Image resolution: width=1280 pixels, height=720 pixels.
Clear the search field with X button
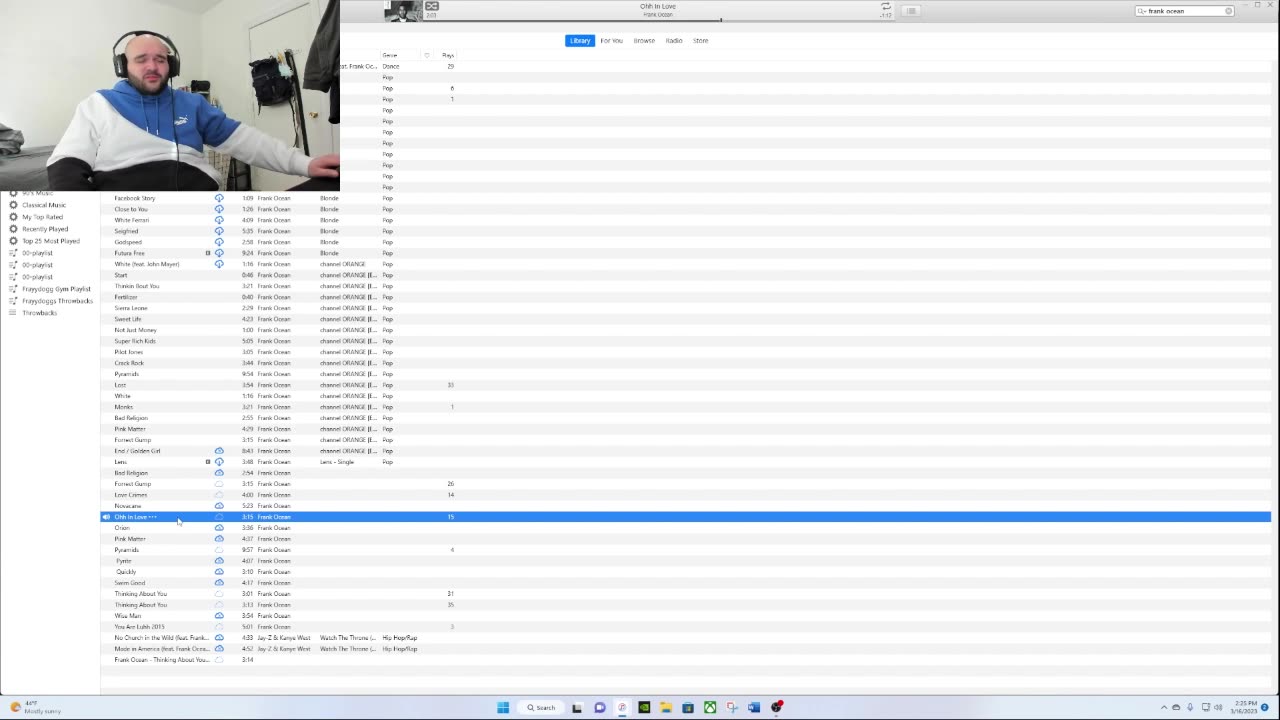[1228, 11]
